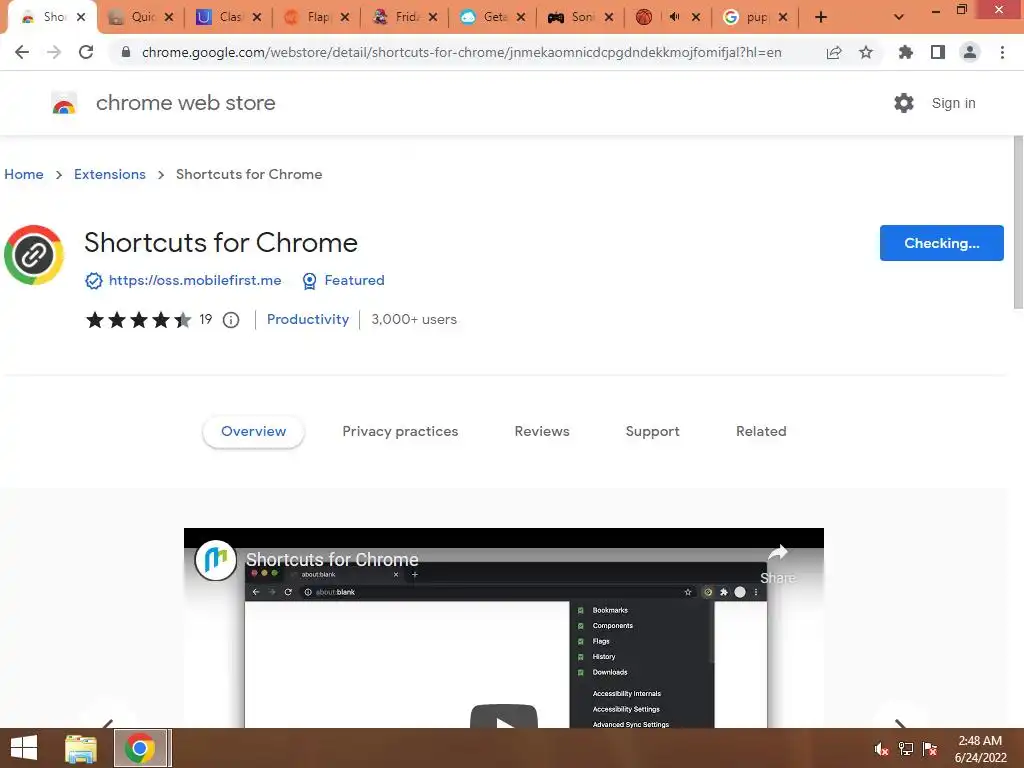Open the Chrome profile avatar

coord(970,52)
